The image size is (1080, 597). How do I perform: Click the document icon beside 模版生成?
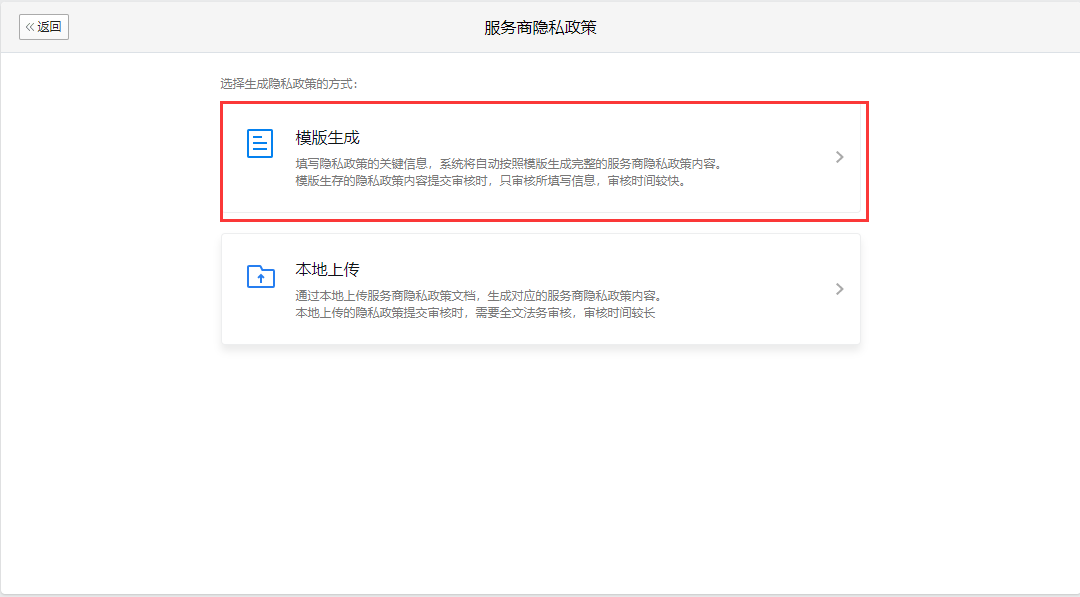coord(260,144)
